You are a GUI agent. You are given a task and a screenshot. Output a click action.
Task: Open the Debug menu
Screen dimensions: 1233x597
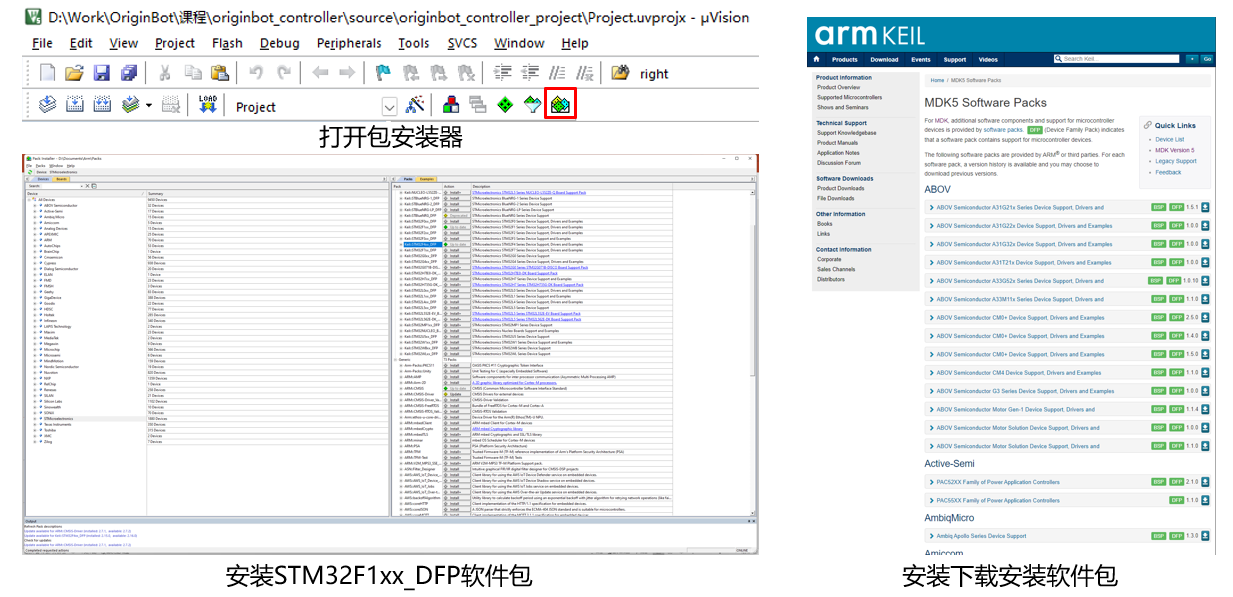280,43
